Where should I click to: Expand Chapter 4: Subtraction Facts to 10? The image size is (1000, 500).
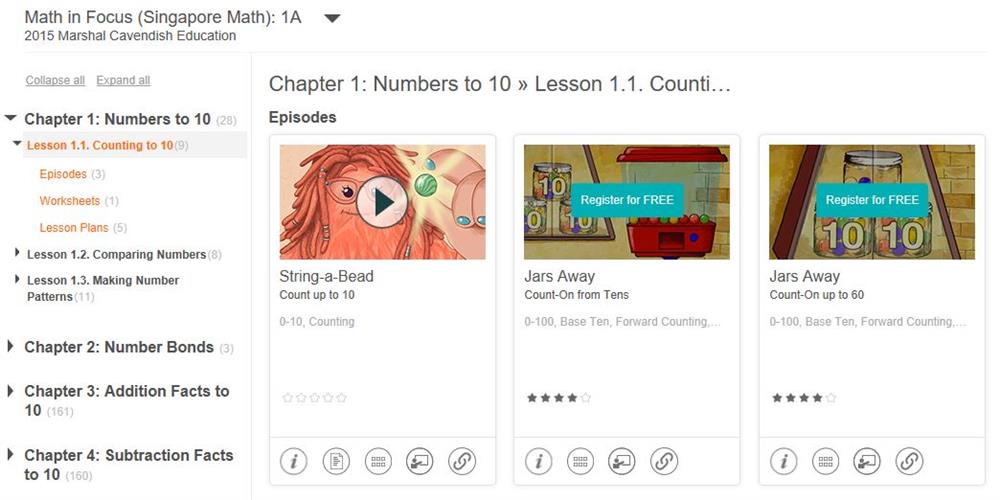click(10, 455)
